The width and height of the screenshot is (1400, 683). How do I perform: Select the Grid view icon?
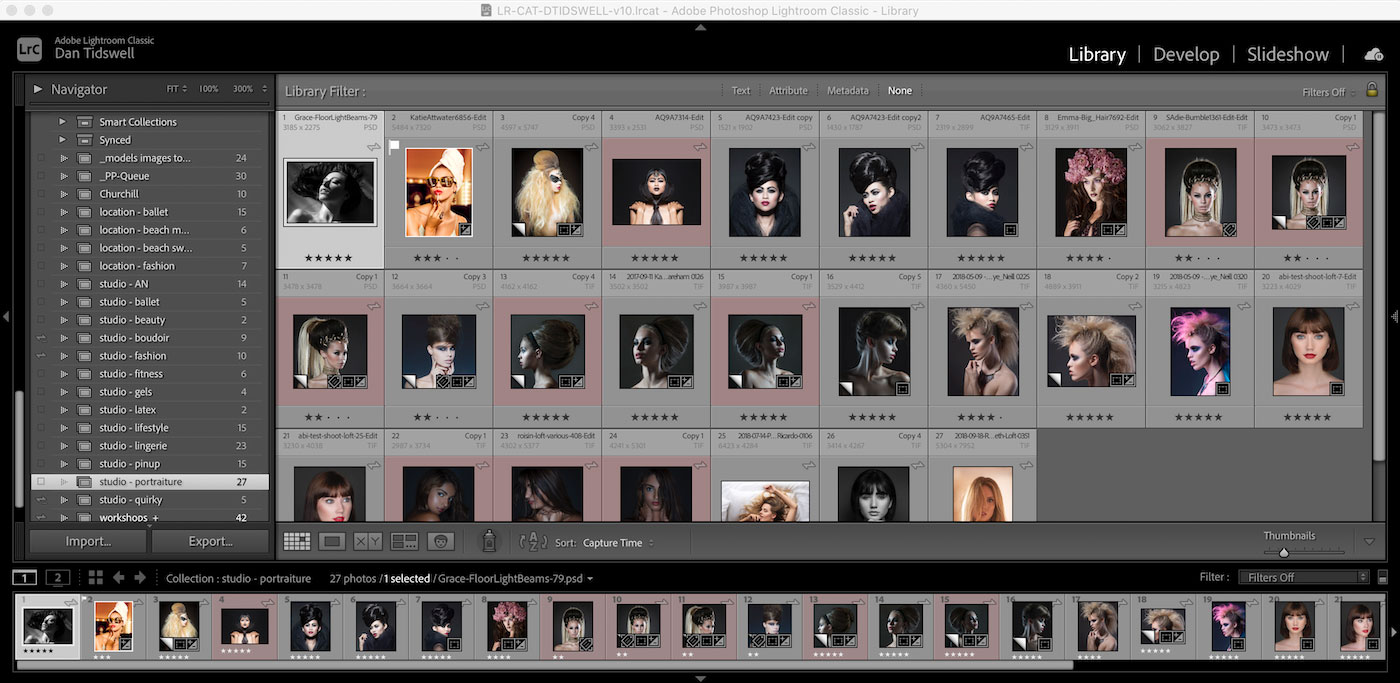coord(297,540)
